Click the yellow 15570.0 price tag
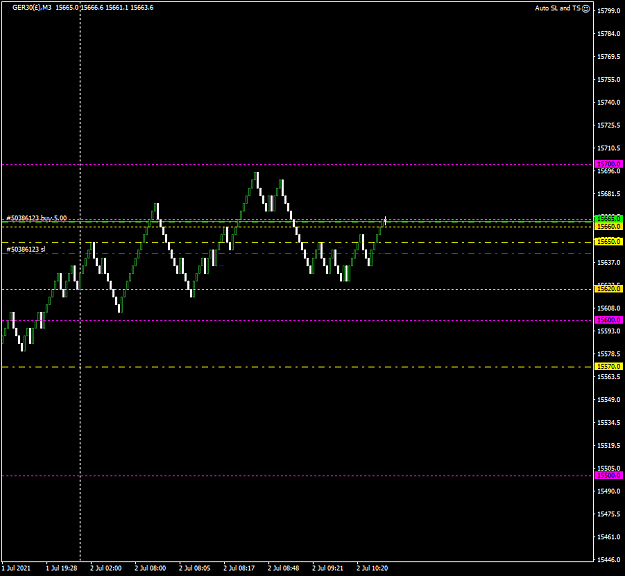 coord(609,366)
